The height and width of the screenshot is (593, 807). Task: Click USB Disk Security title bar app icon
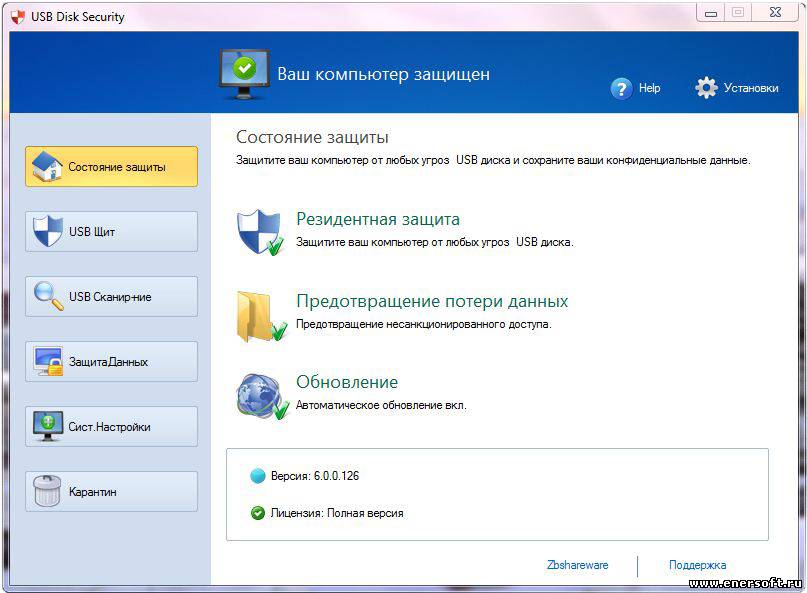point(18,17)
